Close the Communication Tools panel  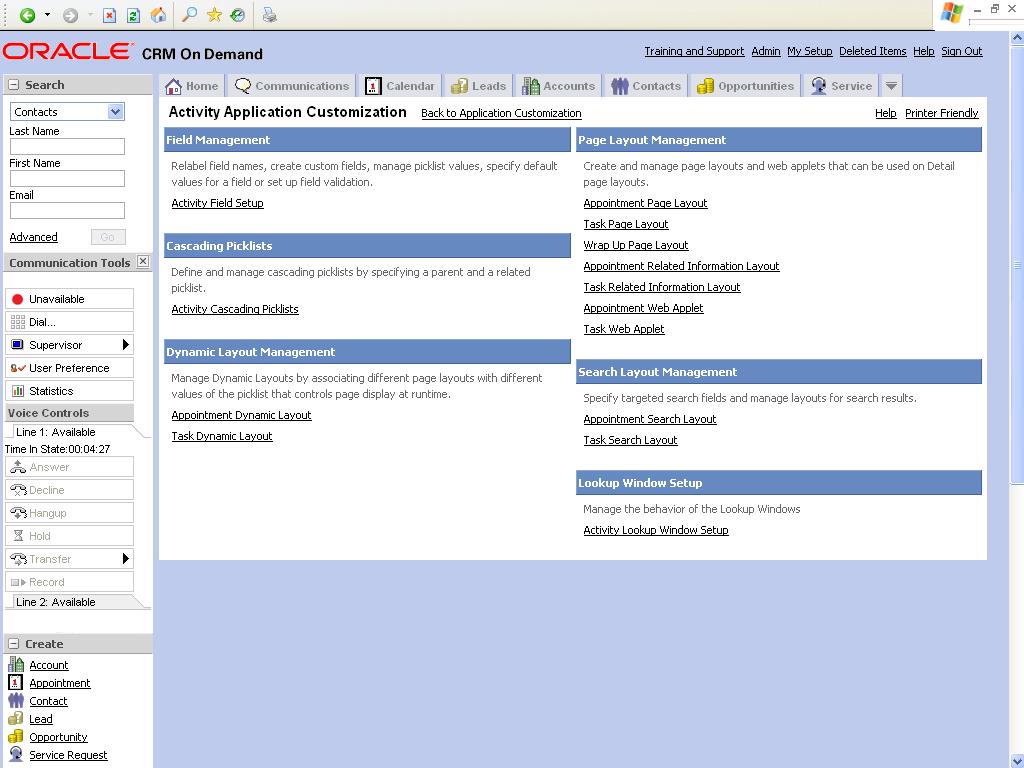click(143, 262)
